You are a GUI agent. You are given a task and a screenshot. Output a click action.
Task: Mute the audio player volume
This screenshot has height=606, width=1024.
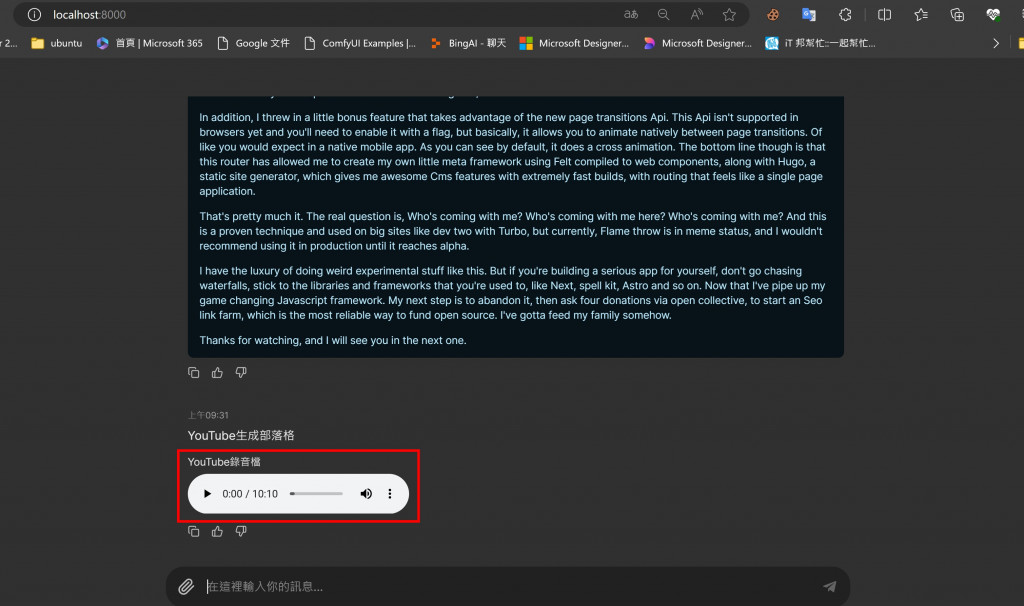[366, 494]
